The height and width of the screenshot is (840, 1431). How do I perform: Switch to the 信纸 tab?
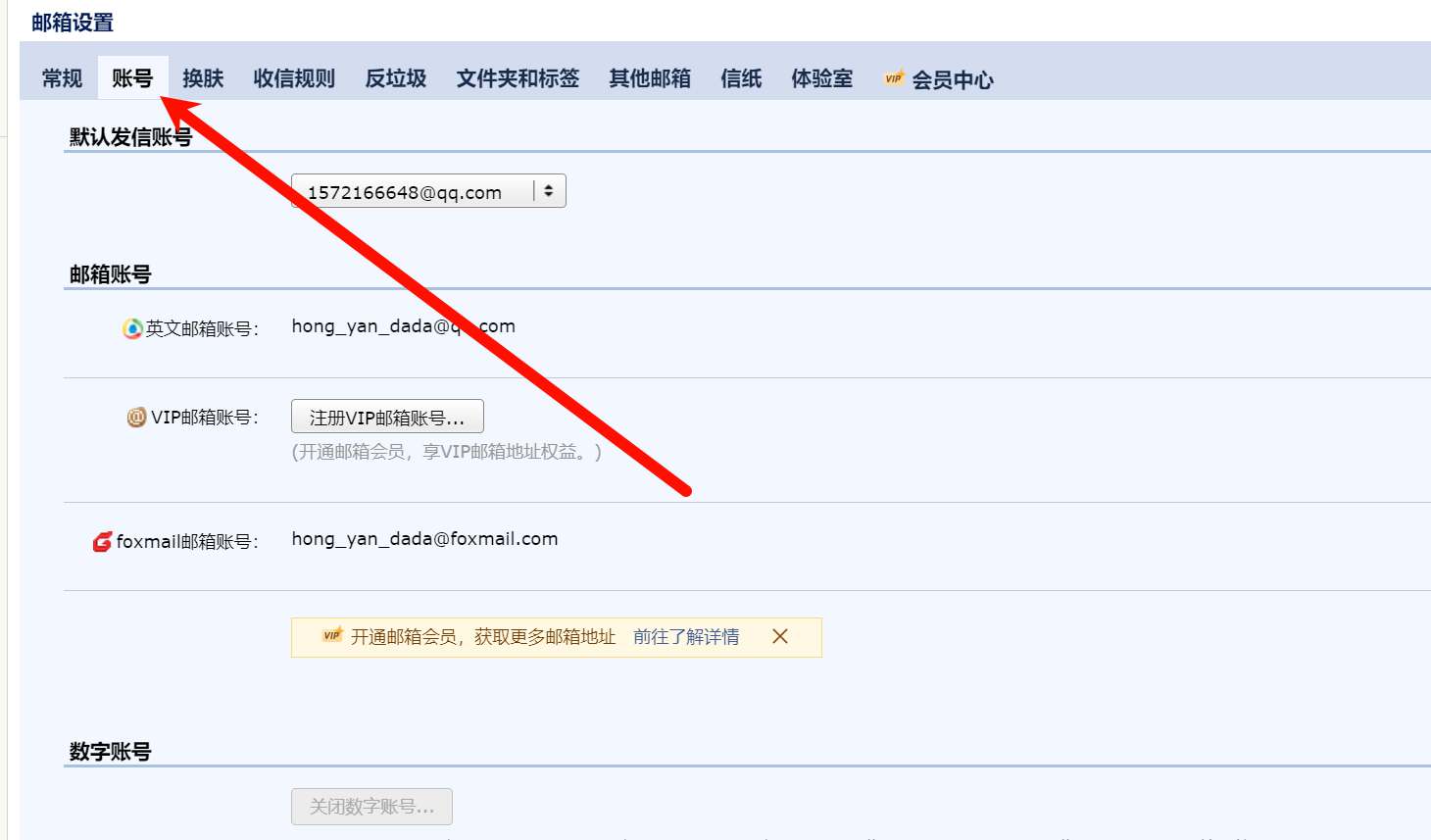click(x=741, y=78)
